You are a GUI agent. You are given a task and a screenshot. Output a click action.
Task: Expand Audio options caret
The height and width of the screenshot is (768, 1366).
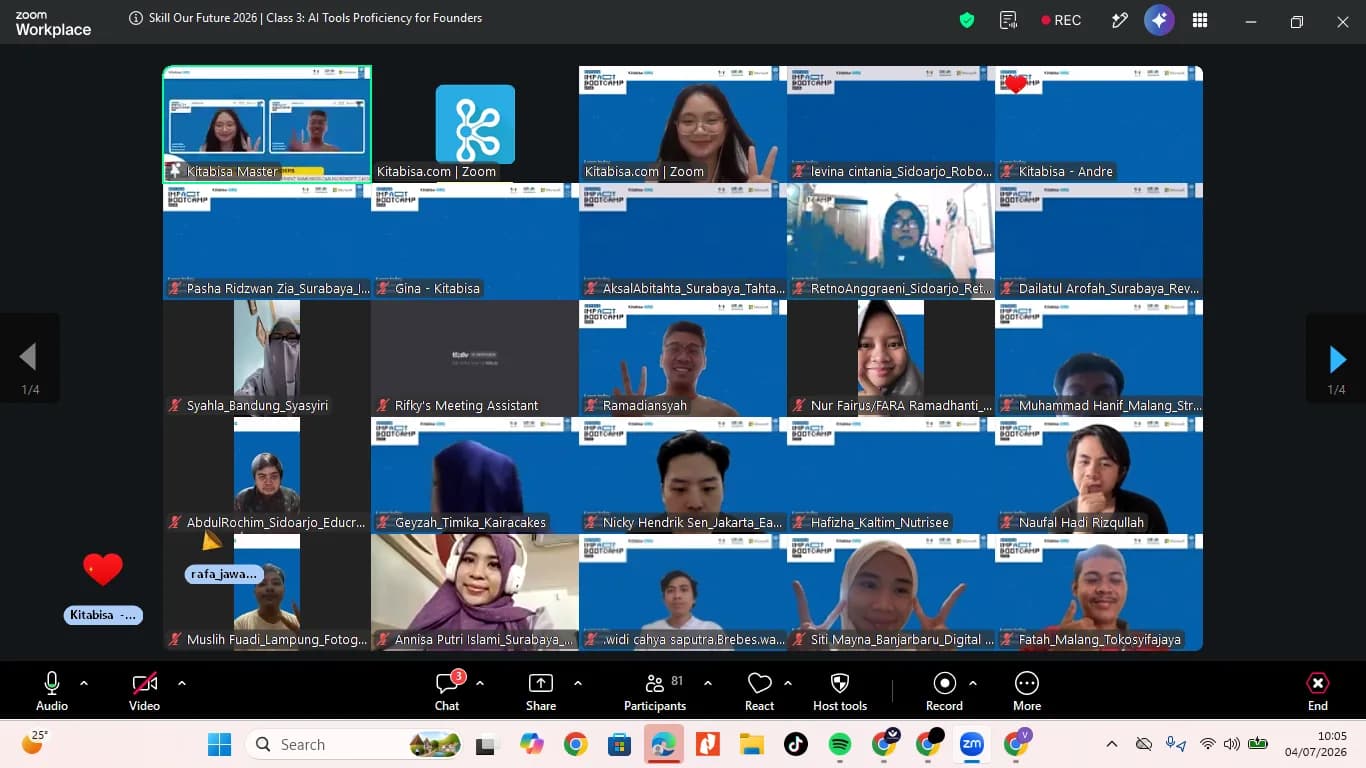tap(84, 683)
